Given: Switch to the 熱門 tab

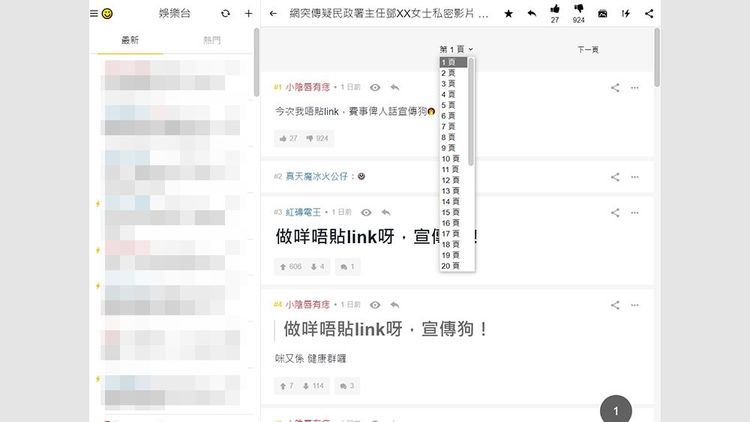Looking at the screenshot, I should pos(211,40).
